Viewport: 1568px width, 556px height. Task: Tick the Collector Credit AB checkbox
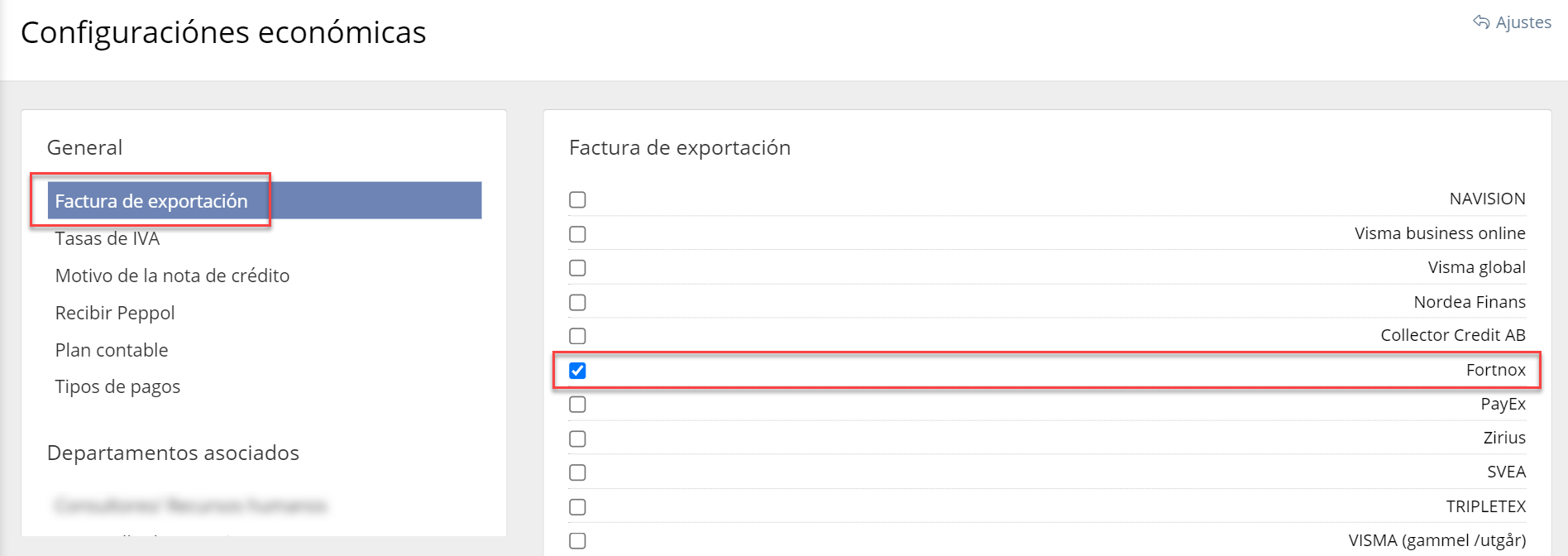coord(577,336)
